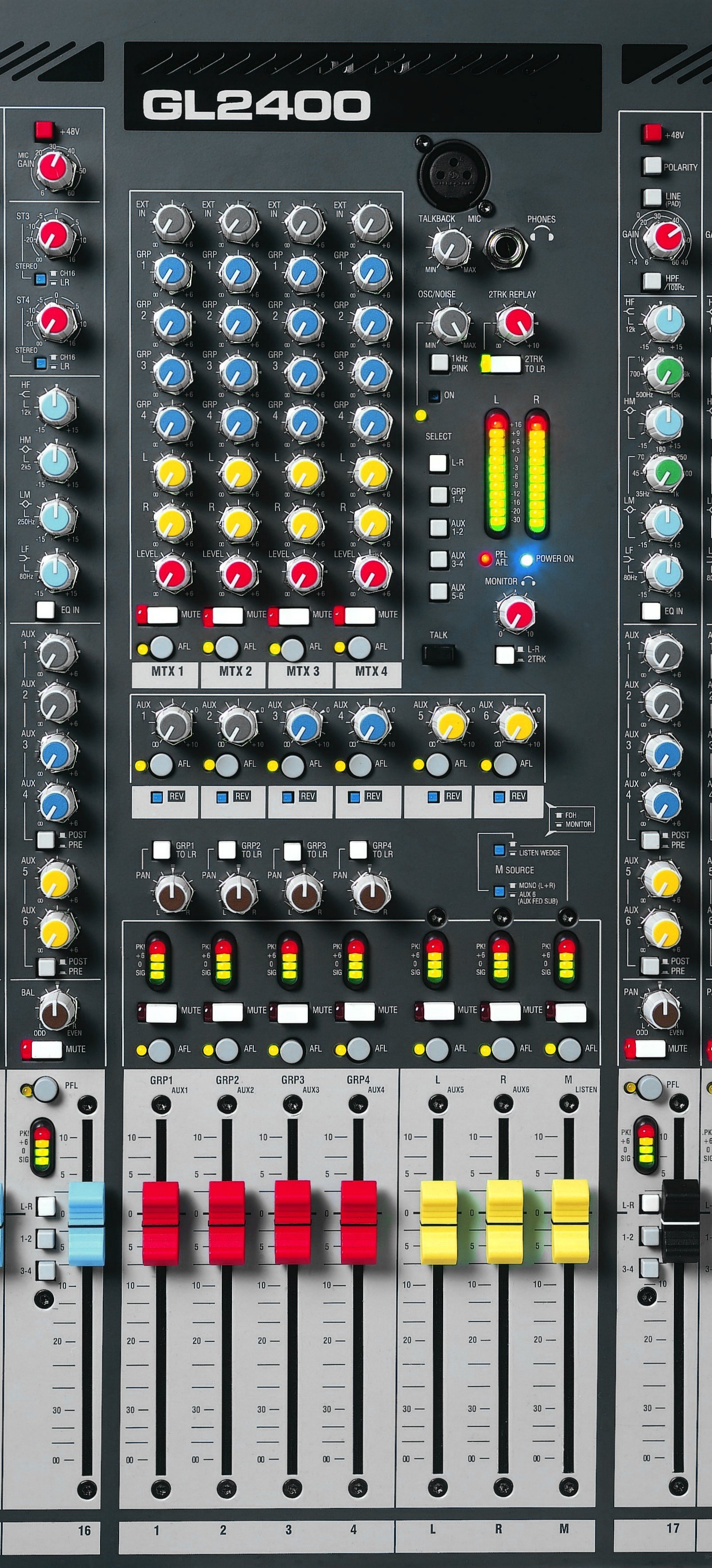Push the channel 16 PFL button

coord(46,1090)
